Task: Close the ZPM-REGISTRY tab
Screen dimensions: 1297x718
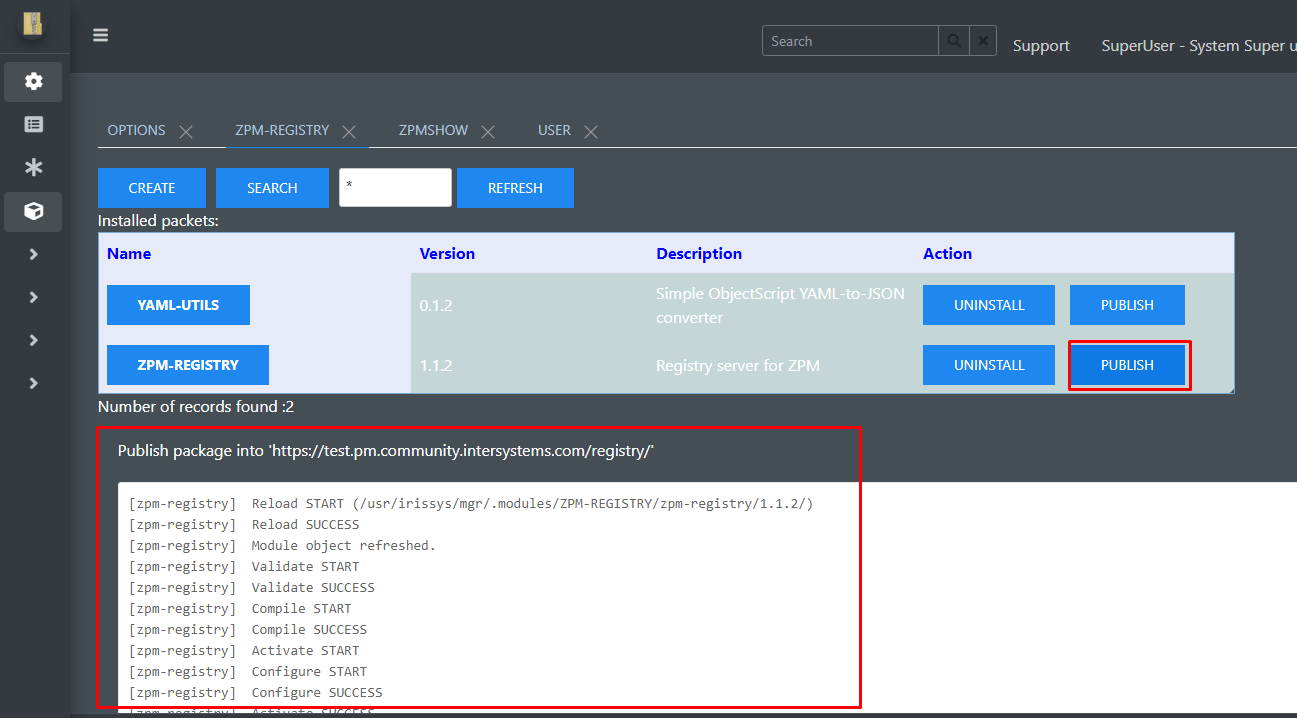Action: (x=349, y=131)
